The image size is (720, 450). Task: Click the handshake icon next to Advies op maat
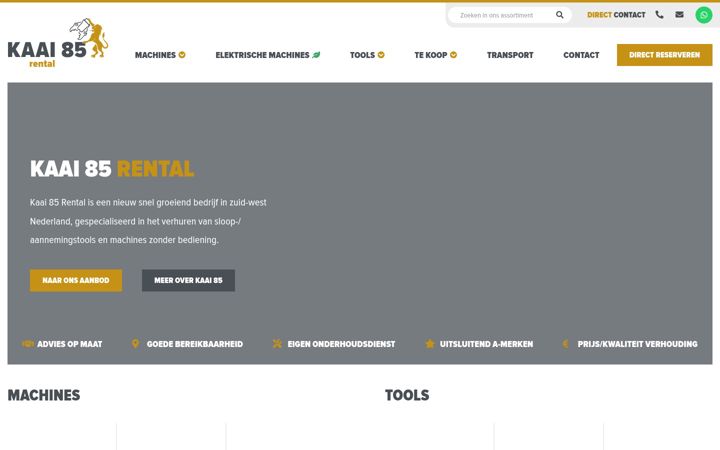point(28,343)
